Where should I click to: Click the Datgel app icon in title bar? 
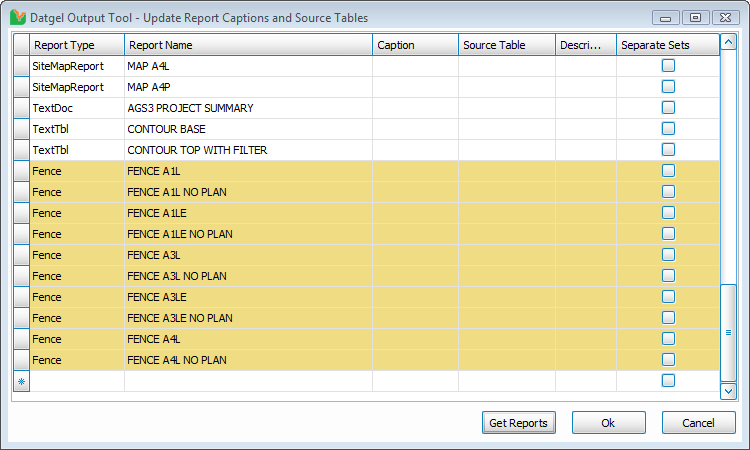(17, 17)
